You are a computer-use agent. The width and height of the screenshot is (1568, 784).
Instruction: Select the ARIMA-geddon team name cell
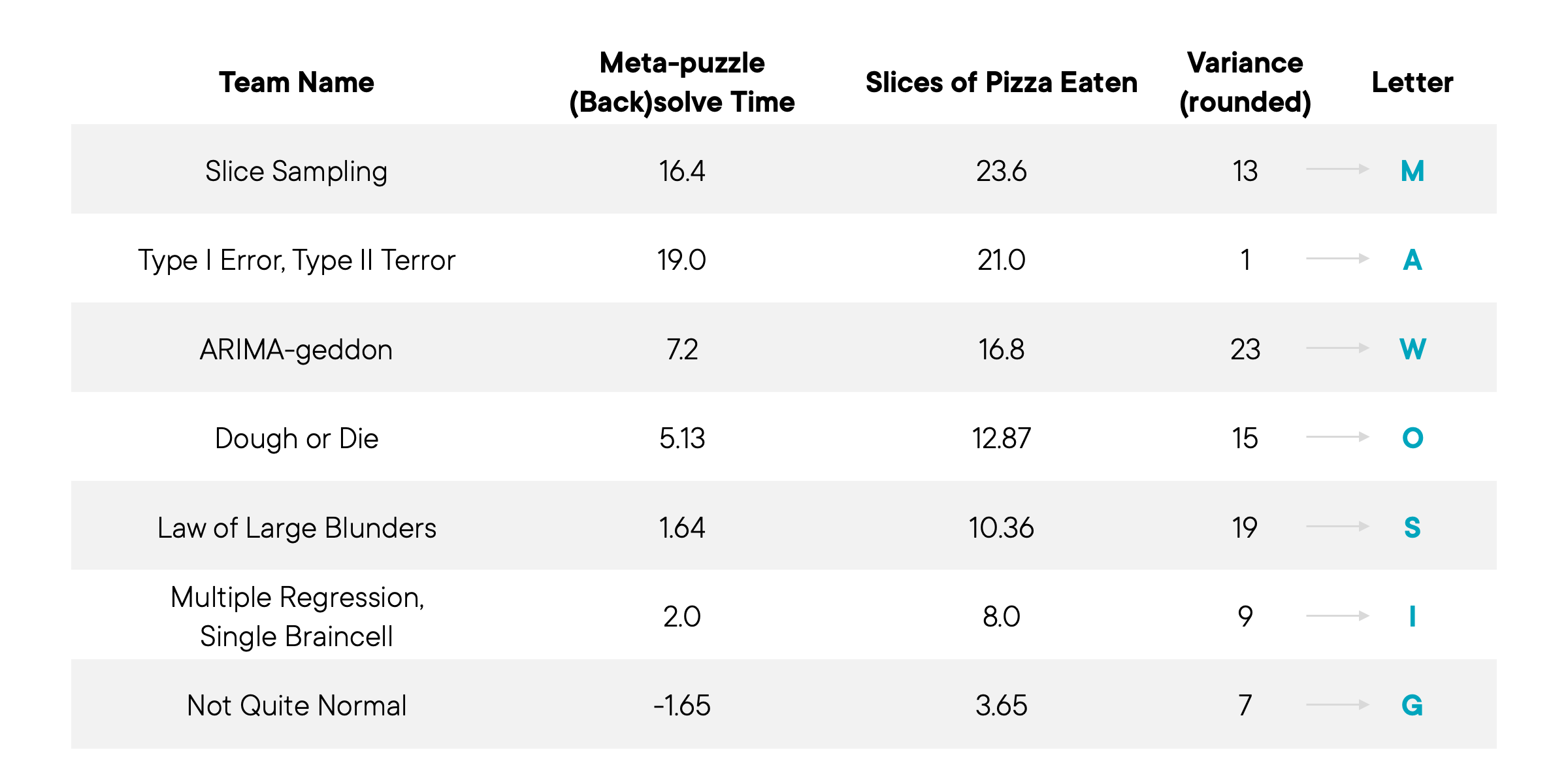297,350
